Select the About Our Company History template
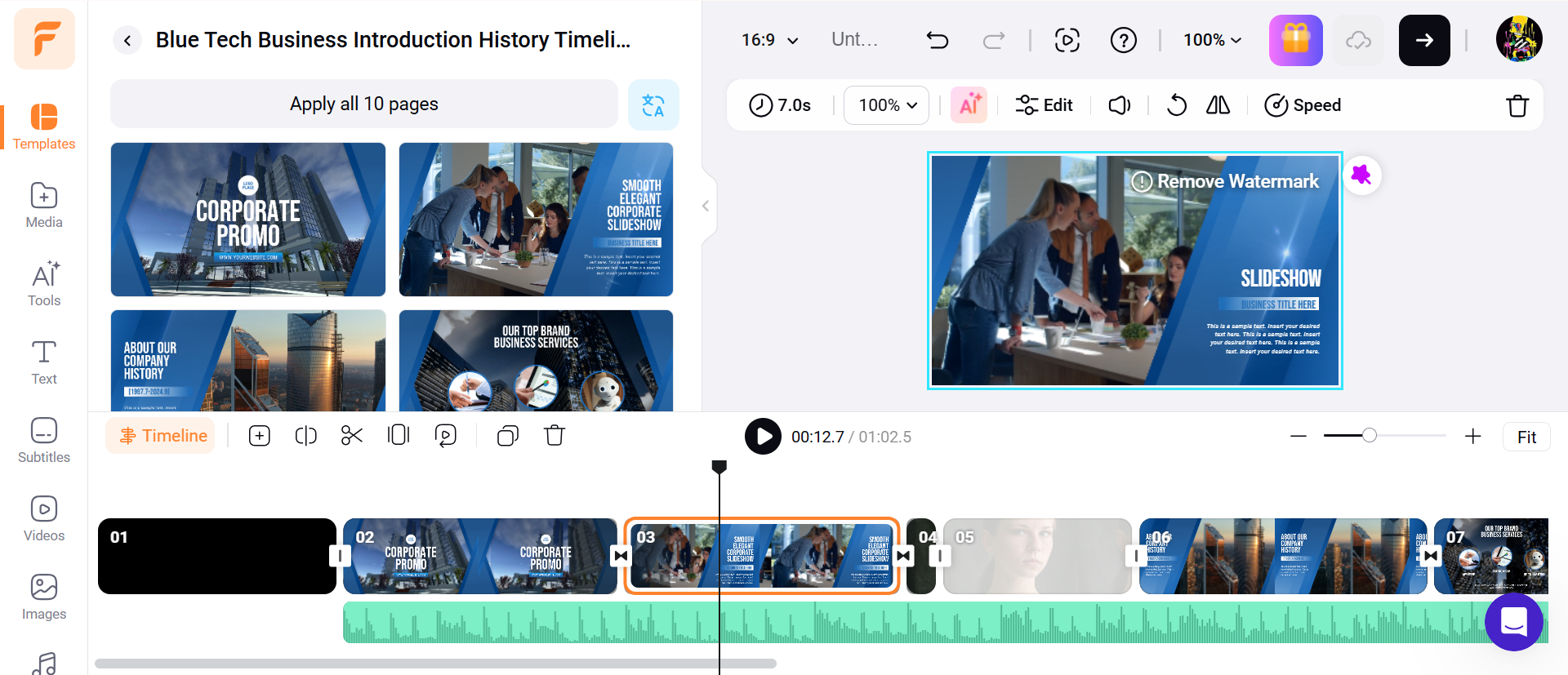Image resolution: width=1568 pixels, height=675 pixels. (x=248, y=361)
